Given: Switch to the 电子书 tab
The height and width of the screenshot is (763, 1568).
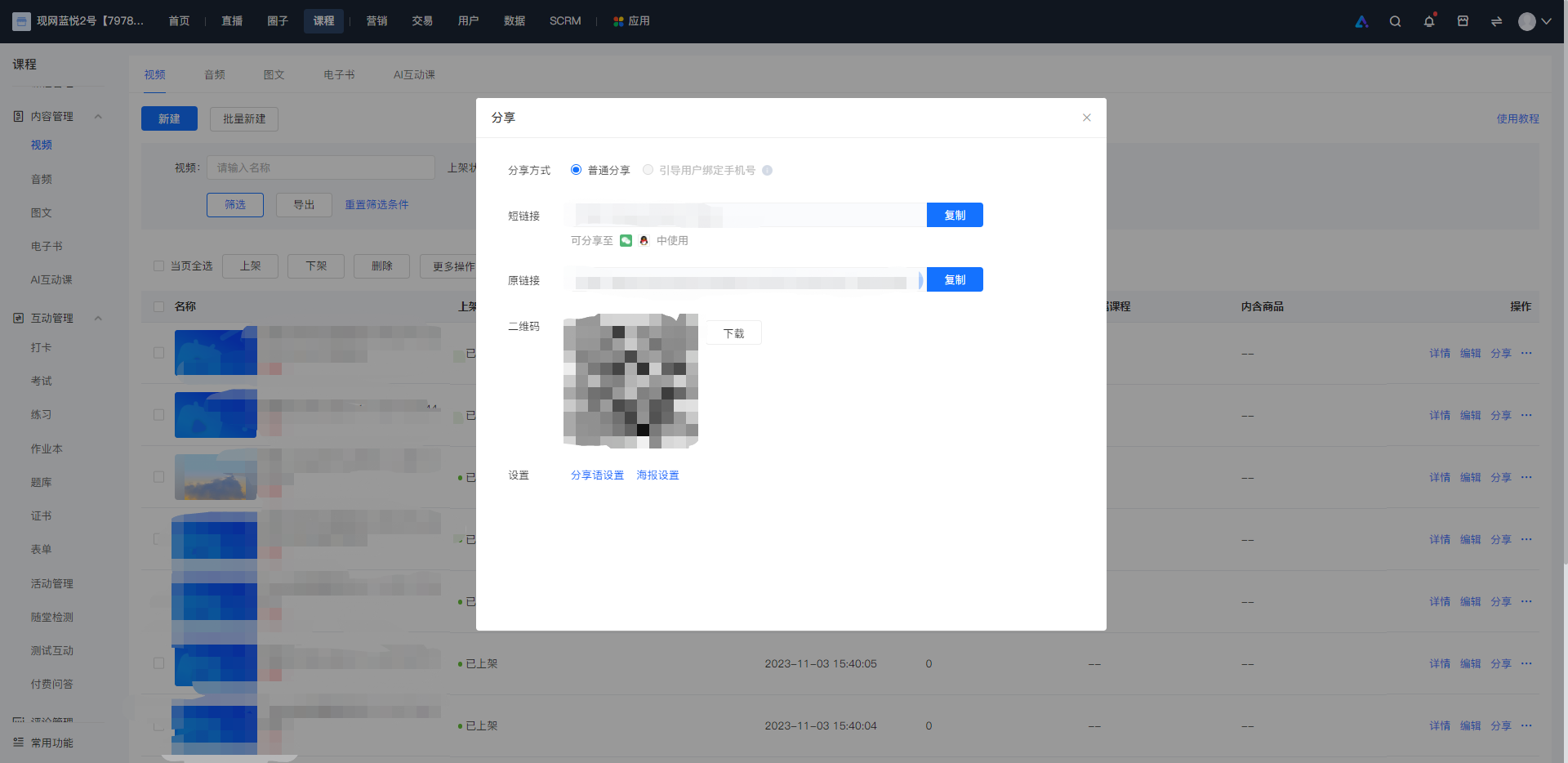Looking at the screenshot, I should 339,74.
